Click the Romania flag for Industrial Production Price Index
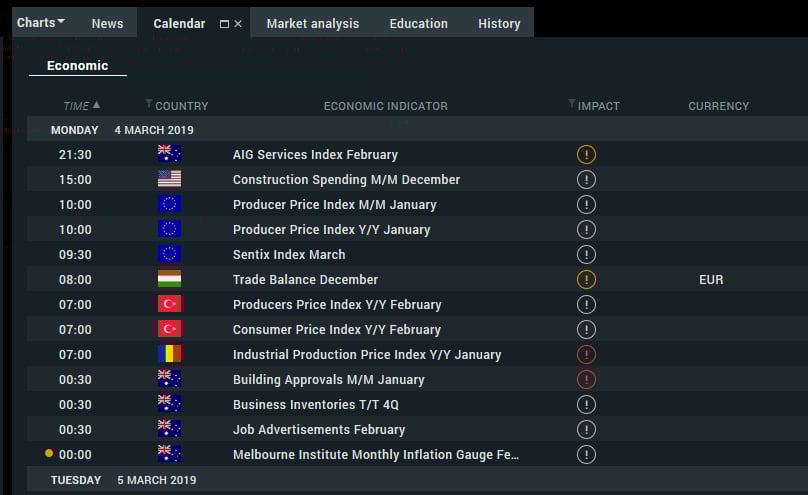Screen dimensions: 808x495 coord(169,353)
